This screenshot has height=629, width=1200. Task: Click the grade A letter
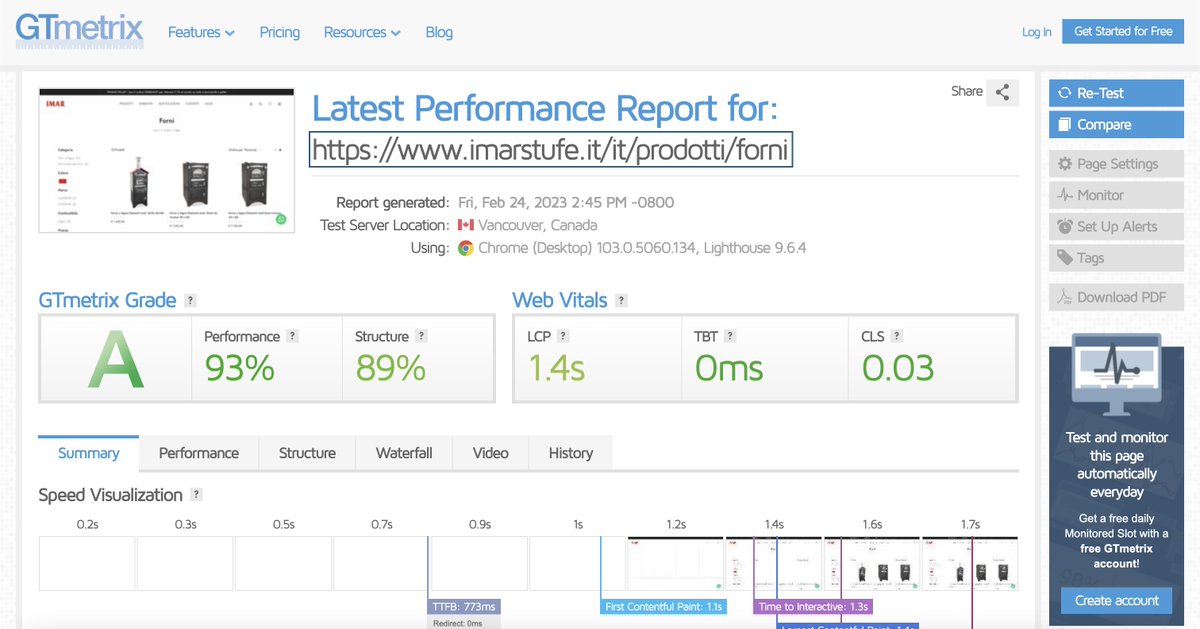click(116, 360)
